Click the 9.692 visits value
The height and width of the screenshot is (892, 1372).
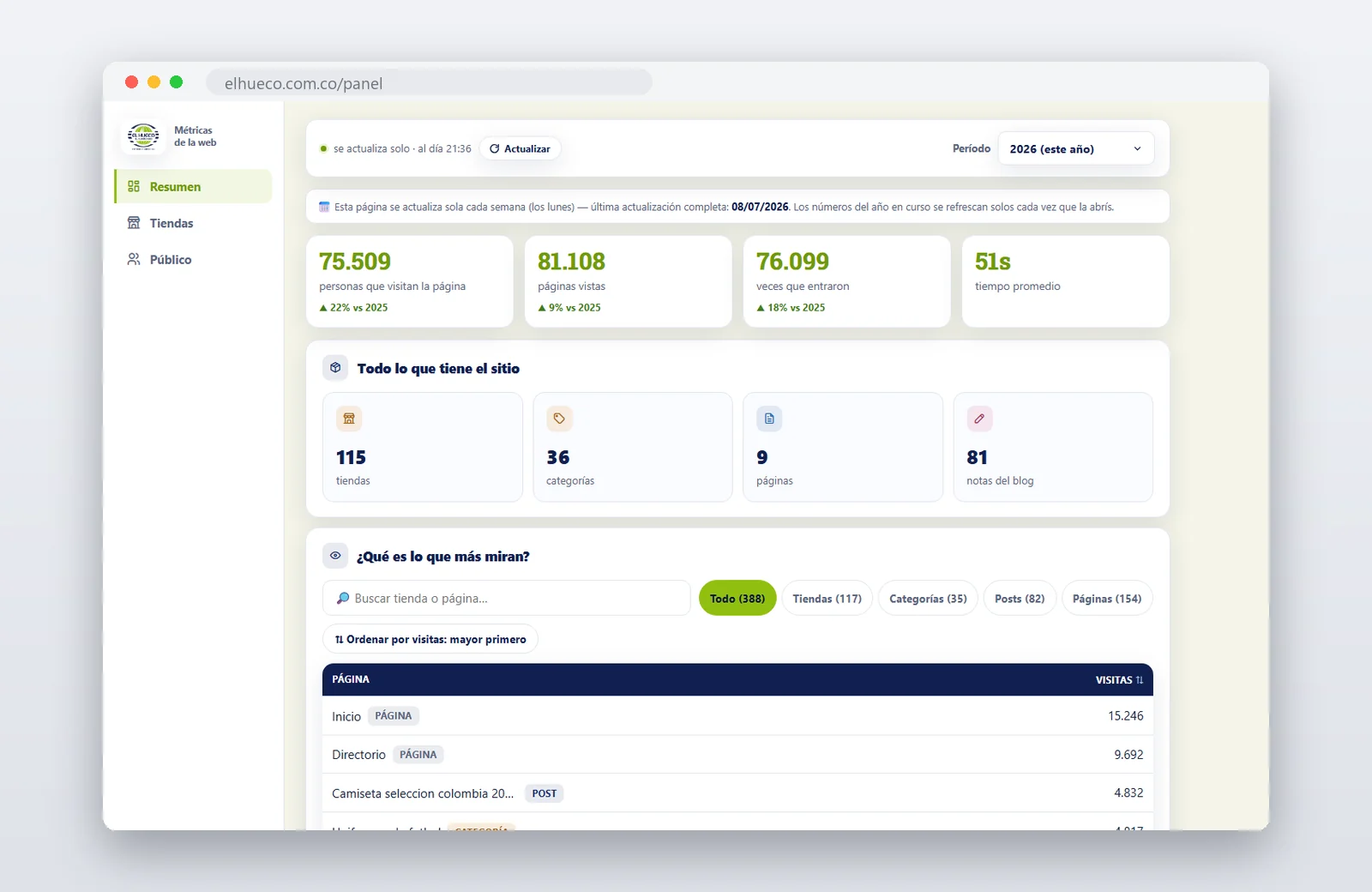1128,755
